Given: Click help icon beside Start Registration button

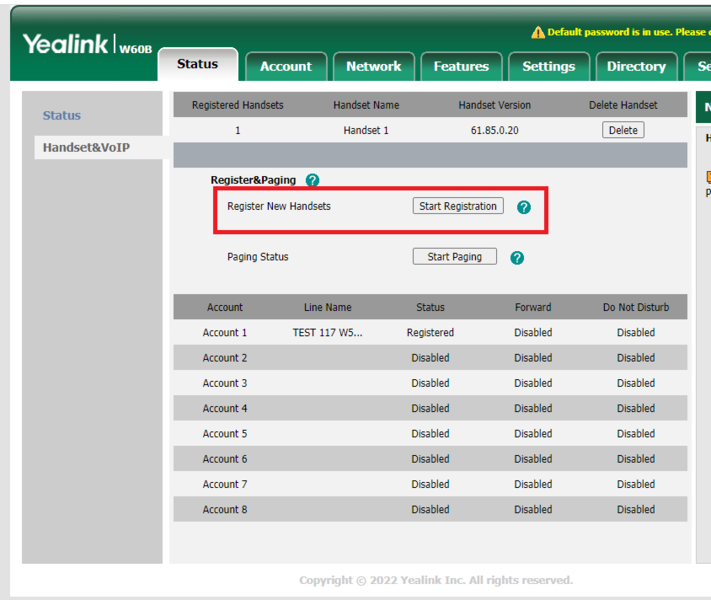Looking at the screenshot, I should click(524, 207).
